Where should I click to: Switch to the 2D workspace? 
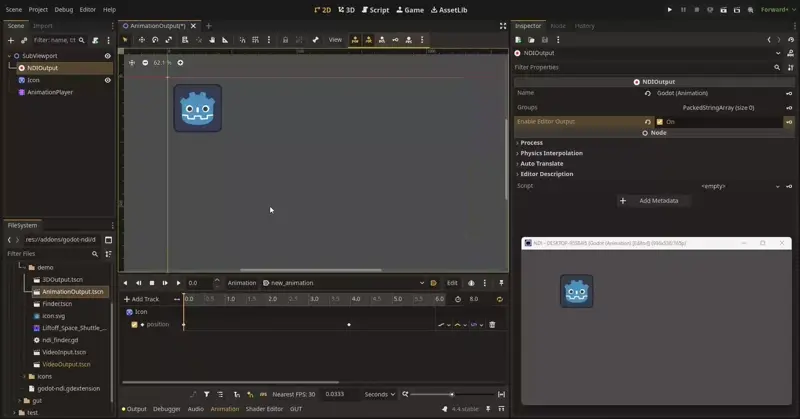pyautogui.click(x=322, y=10)
